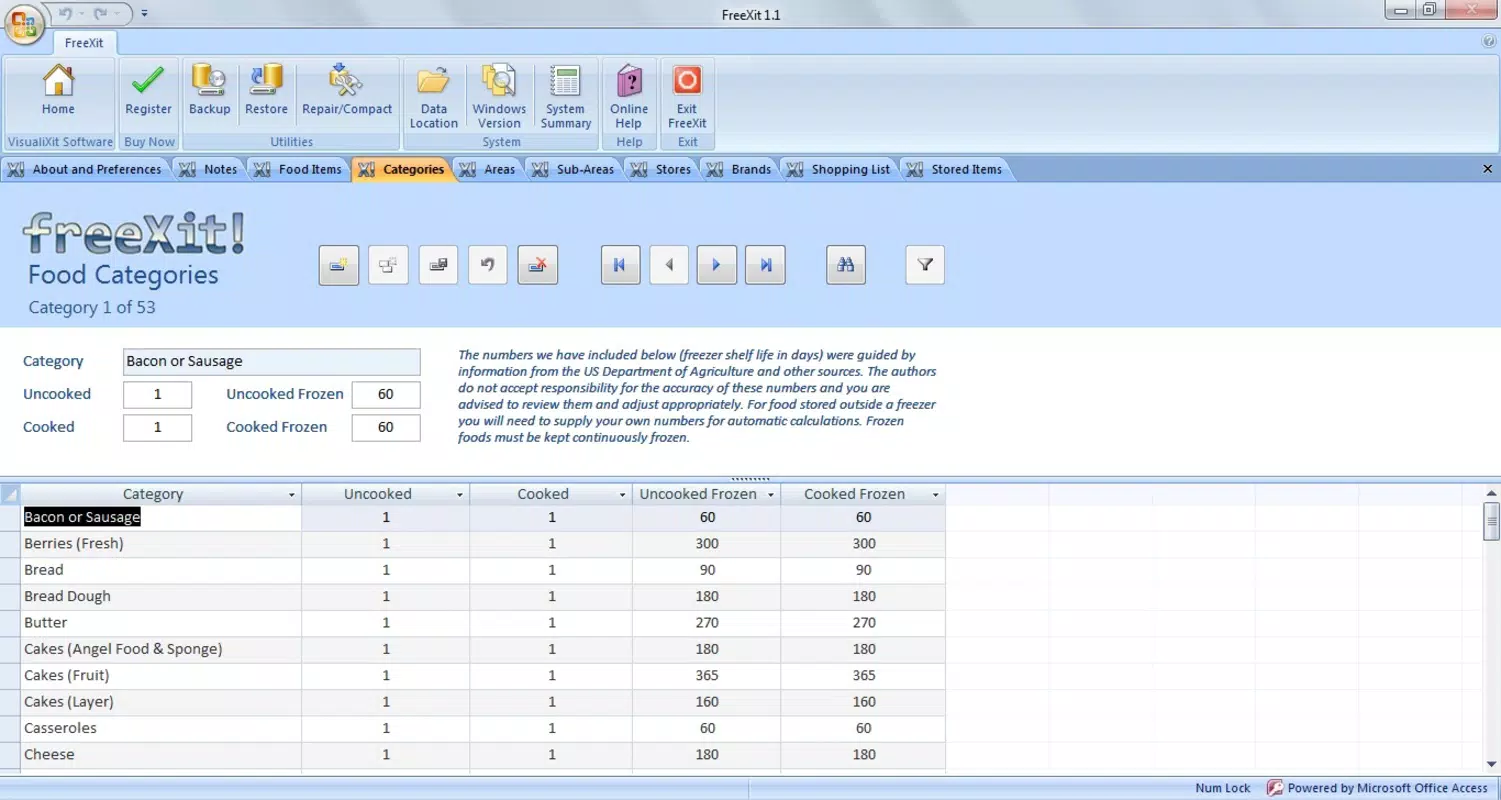
Task: Select the FreeXit ribbon tab
Action: 84,43
